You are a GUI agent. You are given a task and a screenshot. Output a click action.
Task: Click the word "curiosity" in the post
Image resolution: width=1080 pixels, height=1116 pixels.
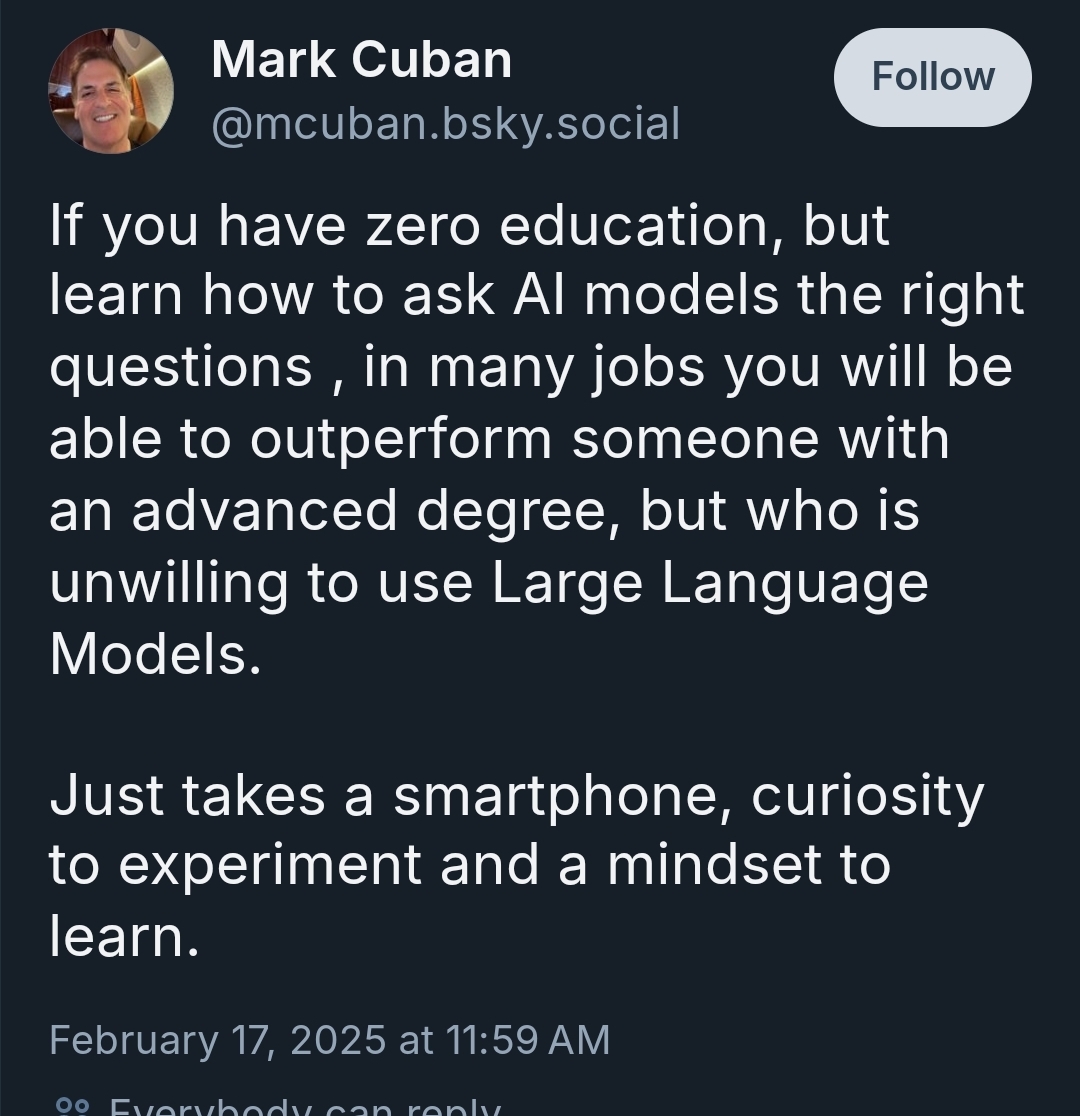867,795
